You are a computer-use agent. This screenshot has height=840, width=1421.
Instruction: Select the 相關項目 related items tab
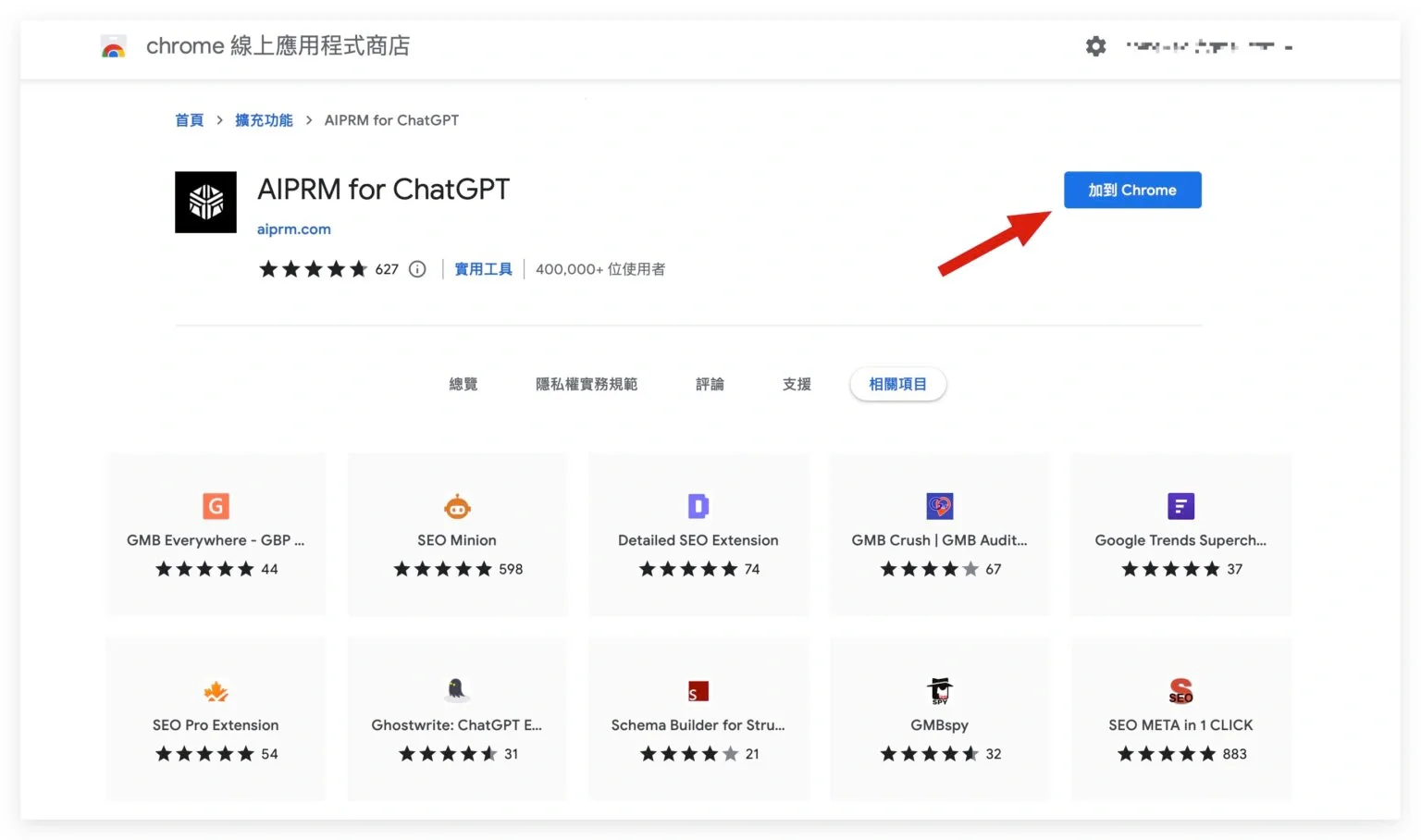897,384
